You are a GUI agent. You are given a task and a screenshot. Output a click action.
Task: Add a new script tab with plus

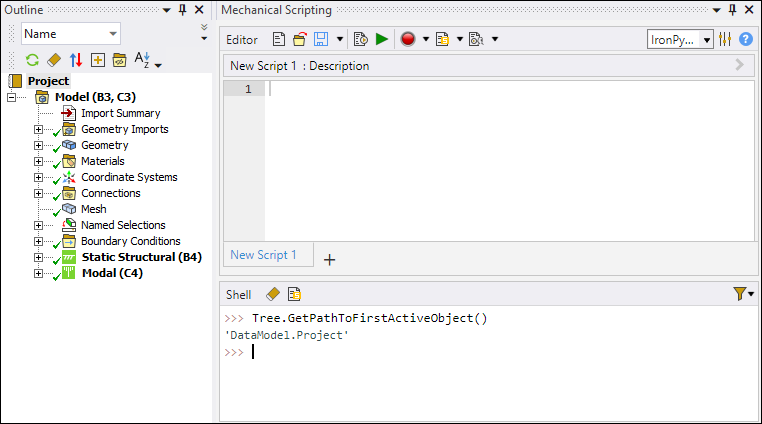click(329, 259)
